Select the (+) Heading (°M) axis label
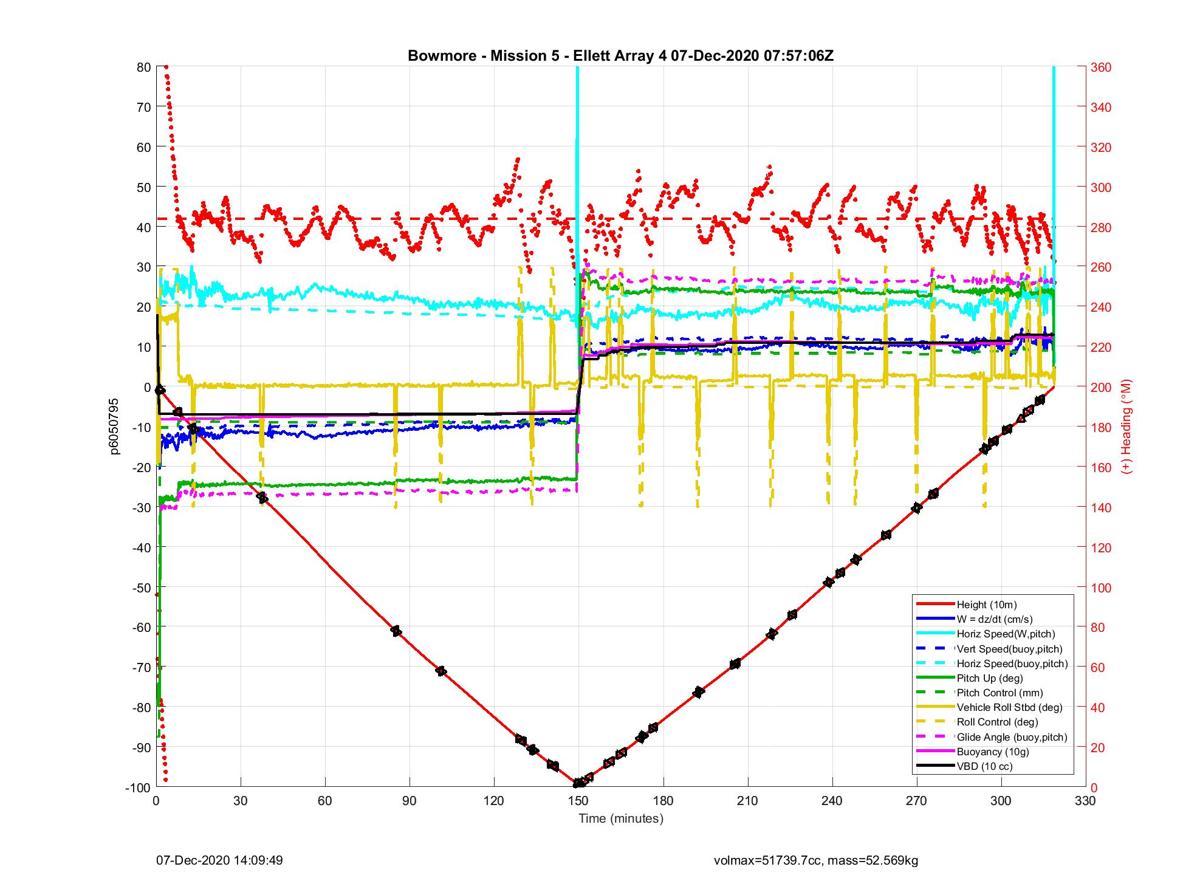The width and height of the screenshot is (1200, 885). [x=1126, y=427]
